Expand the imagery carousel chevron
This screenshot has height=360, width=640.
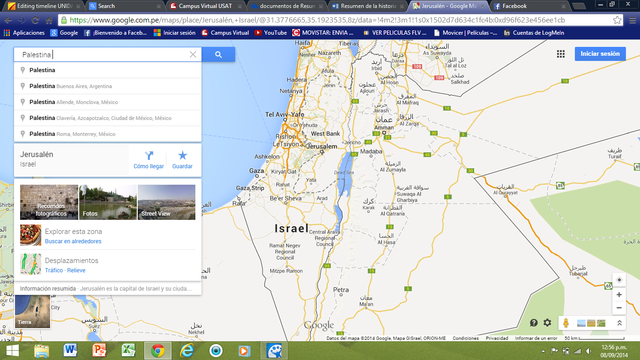point(619,323)
